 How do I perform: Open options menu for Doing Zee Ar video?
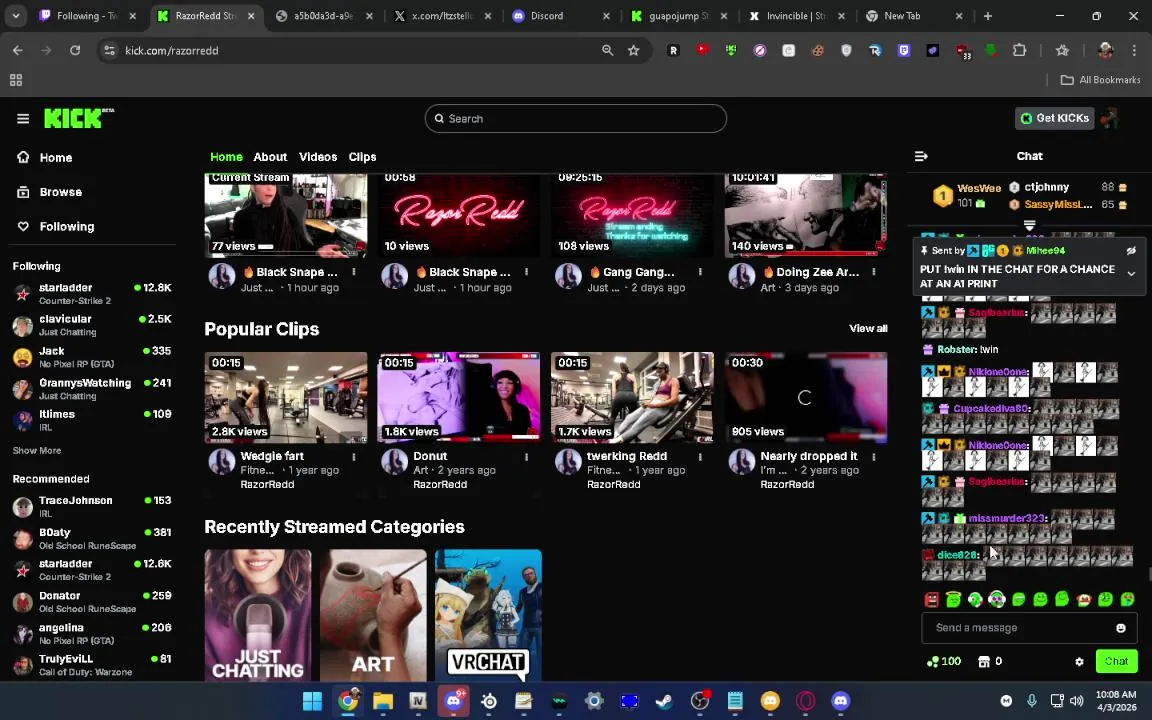(x=874, y=272)
